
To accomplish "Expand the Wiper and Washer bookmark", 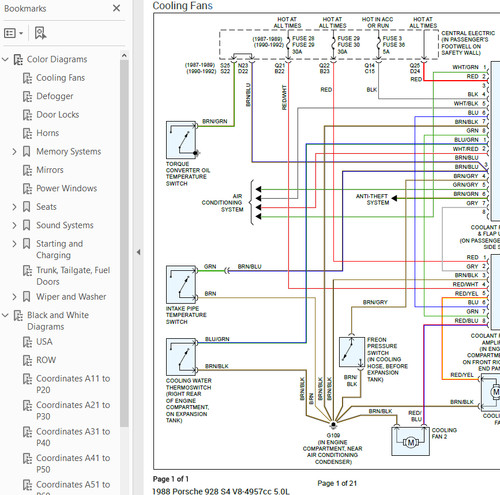I will click(x=14, y=297).
